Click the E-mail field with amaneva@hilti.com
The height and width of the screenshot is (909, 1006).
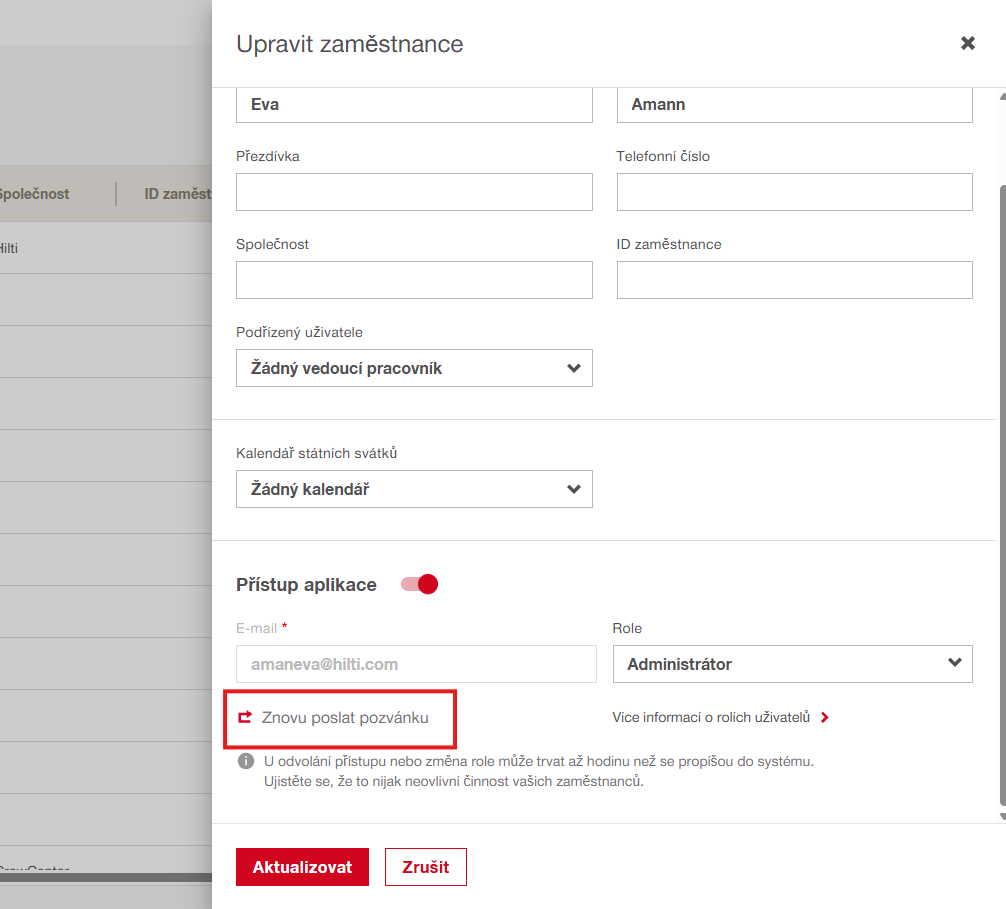tap(415, 664)
